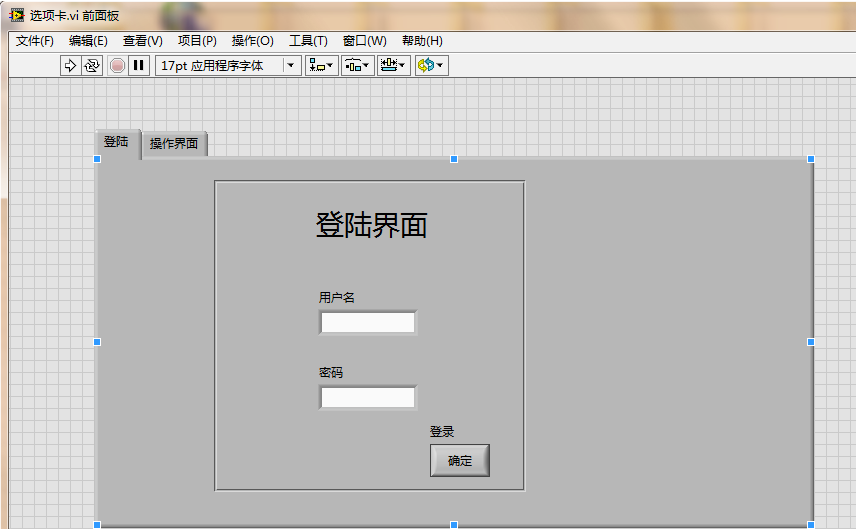Expand the 17pt application font dropdown
This screenshot has width=856, height=529.
click(291, 66)
